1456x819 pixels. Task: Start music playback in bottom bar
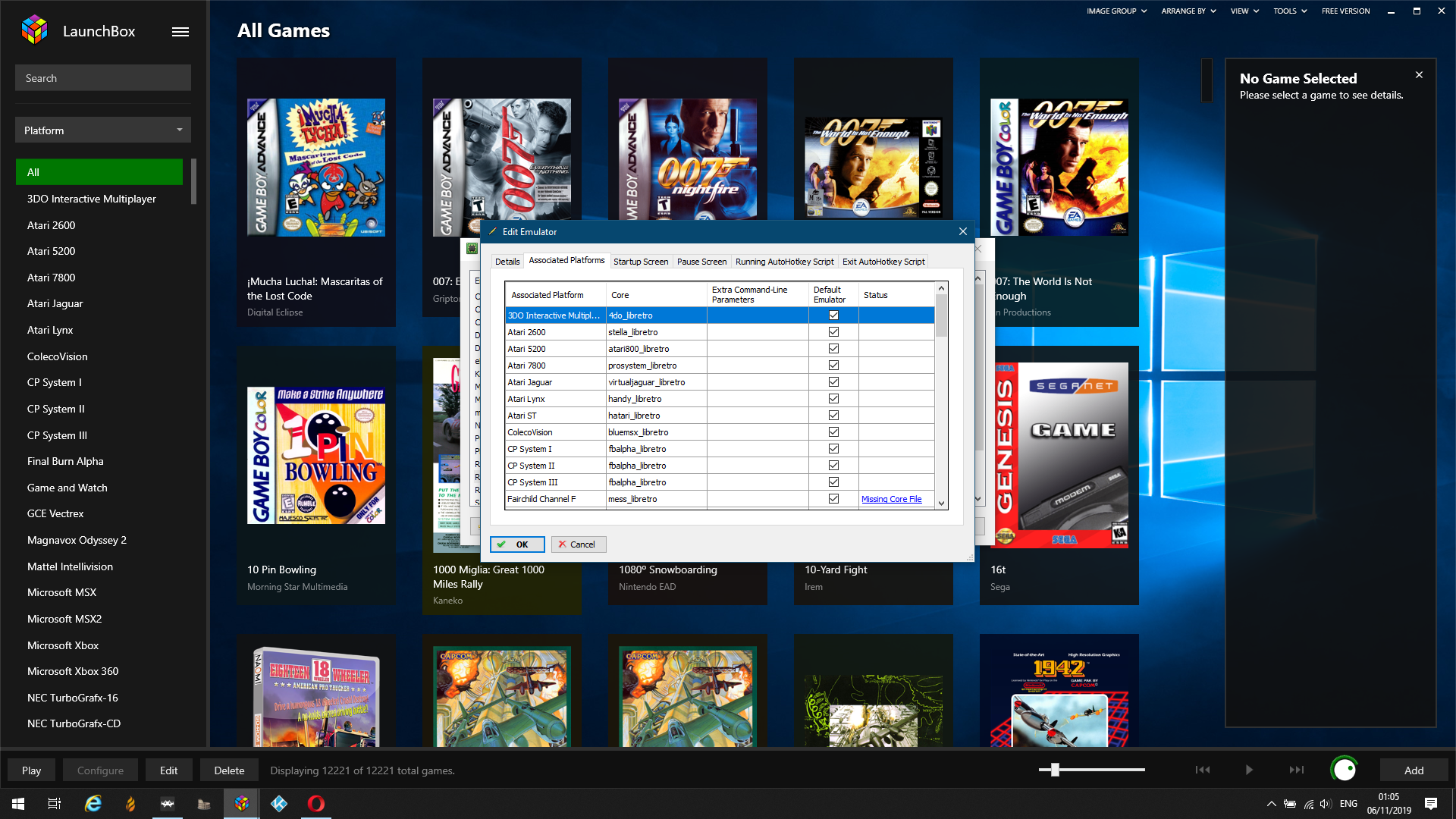click(x=1249, y=770)
